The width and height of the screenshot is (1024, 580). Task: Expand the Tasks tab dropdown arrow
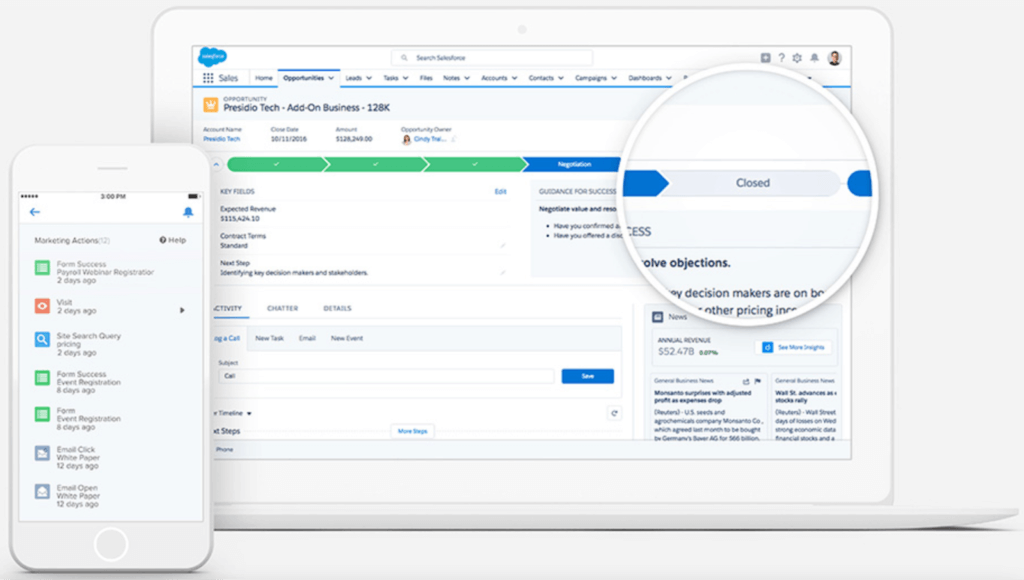click(x=406, y=78)
